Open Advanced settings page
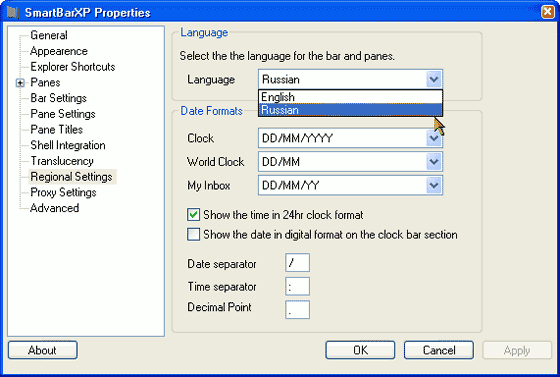 (54, 208)
